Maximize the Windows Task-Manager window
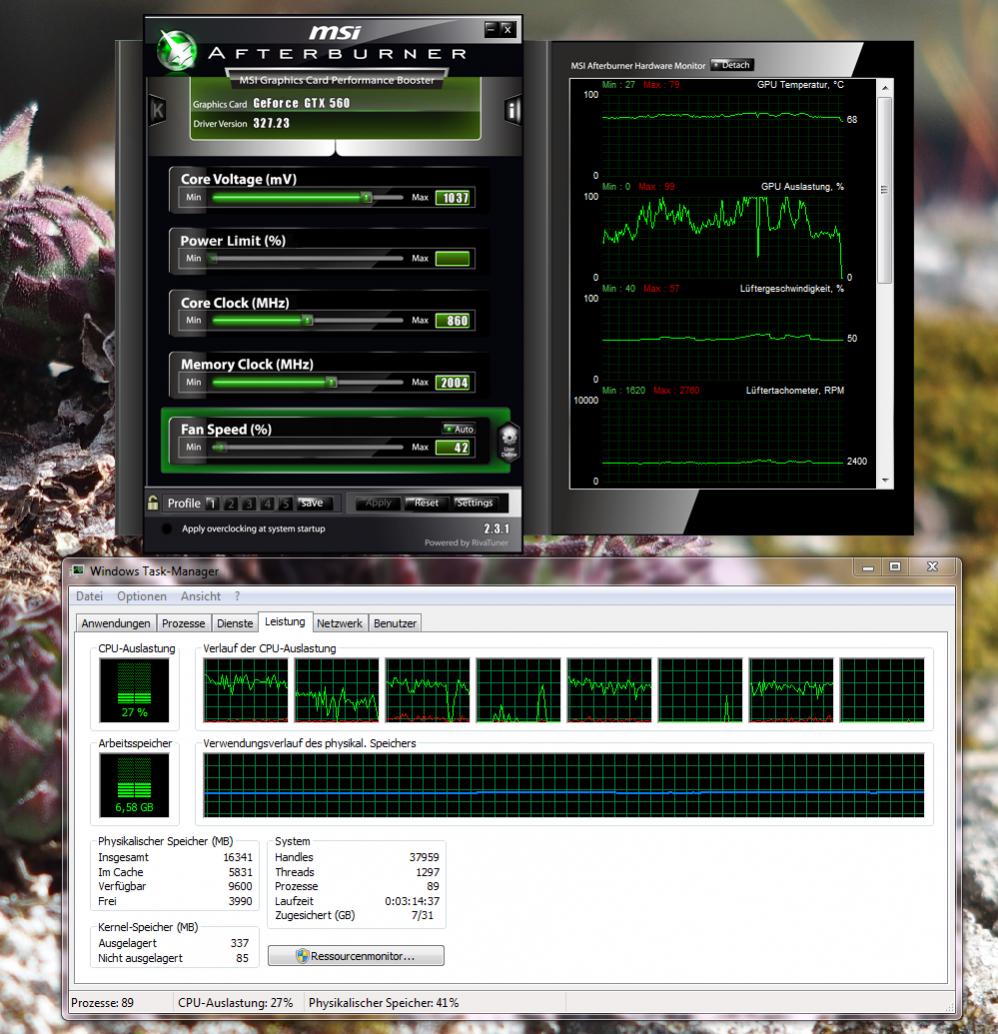The width and height of the screenshot is (998, 1034). pos(894,566)
